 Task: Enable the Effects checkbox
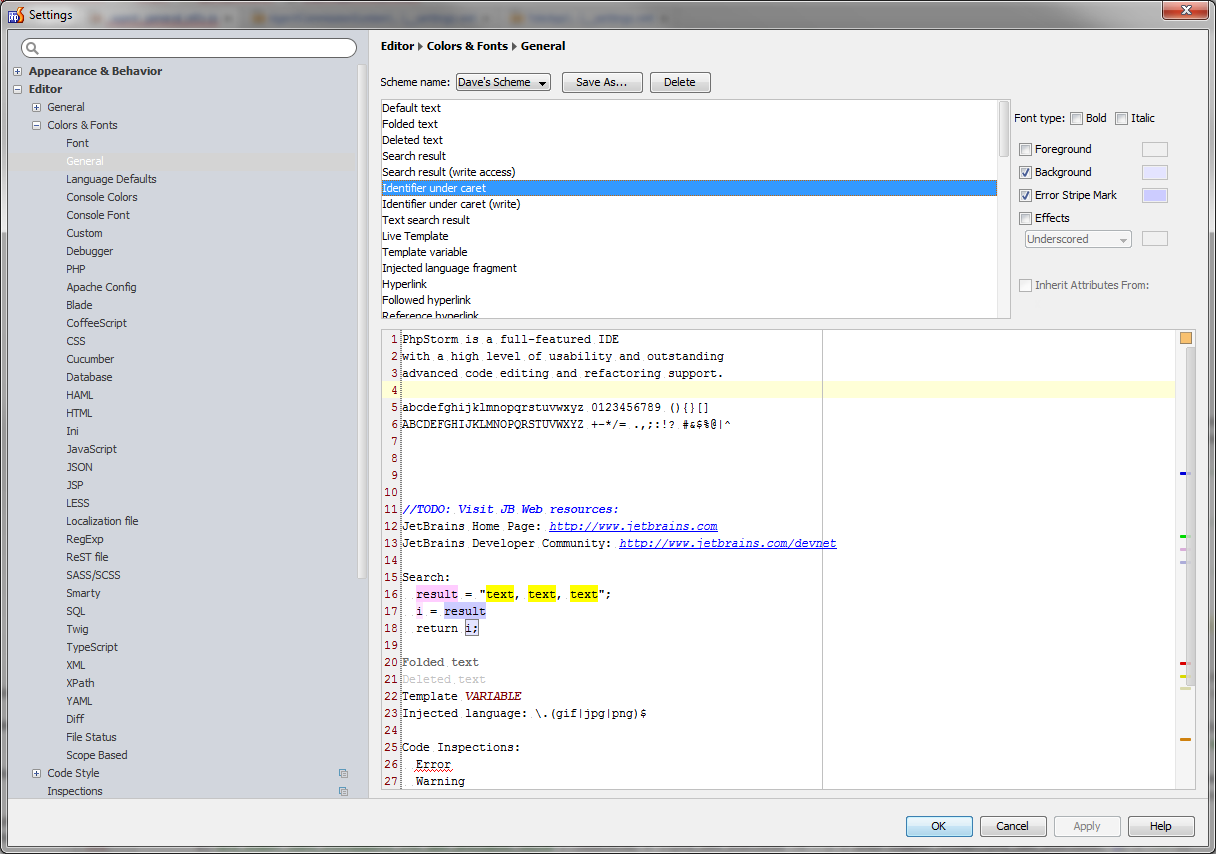(x=1025, y=218)
